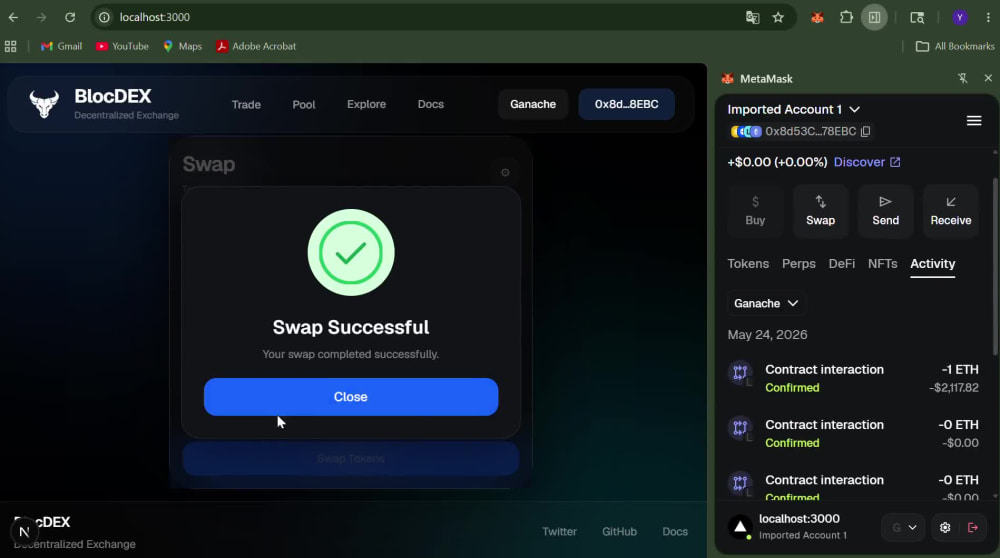
Task: Click the localhost:3000 connected site icon
Action: point(740,527)
